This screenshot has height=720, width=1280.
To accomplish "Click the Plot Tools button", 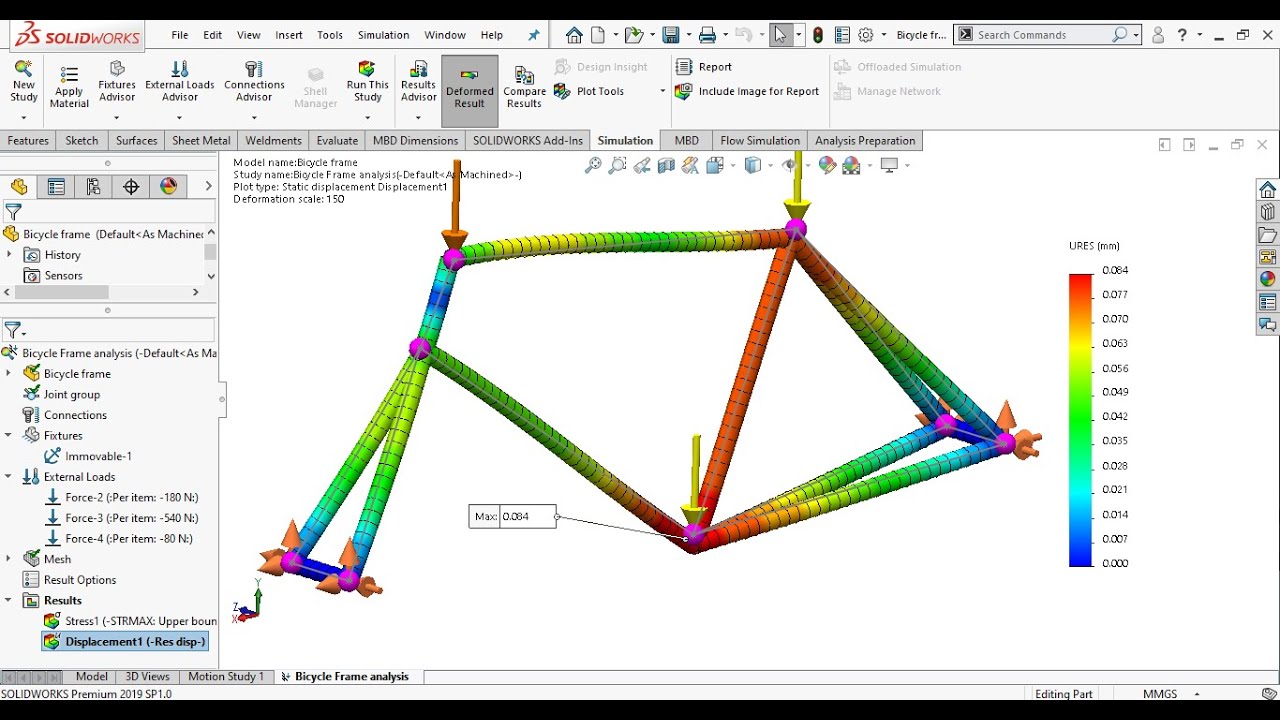I will 590,91.
